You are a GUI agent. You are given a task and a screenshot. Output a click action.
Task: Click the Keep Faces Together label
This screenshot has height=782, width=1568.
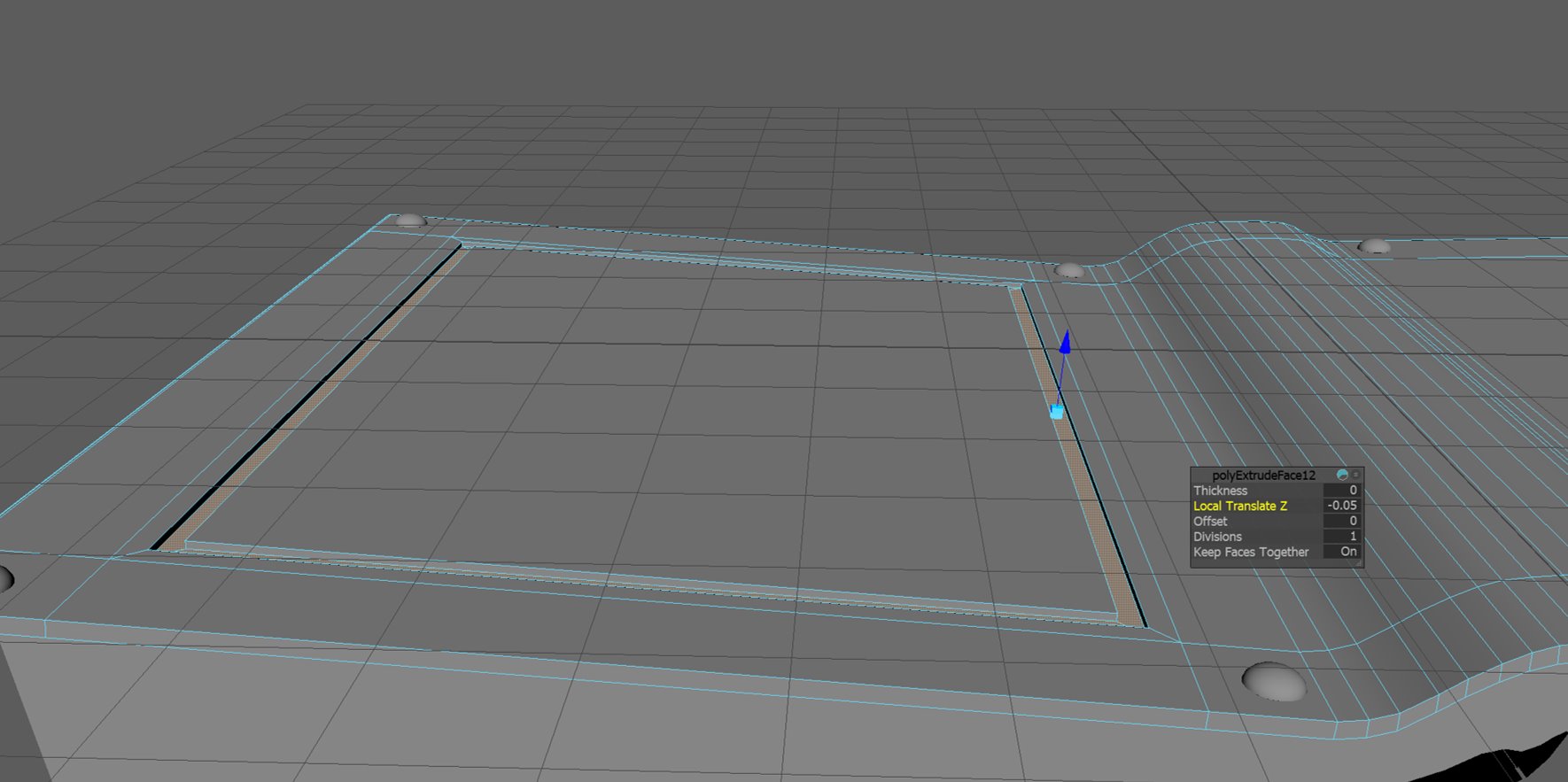pos(1250,552)
